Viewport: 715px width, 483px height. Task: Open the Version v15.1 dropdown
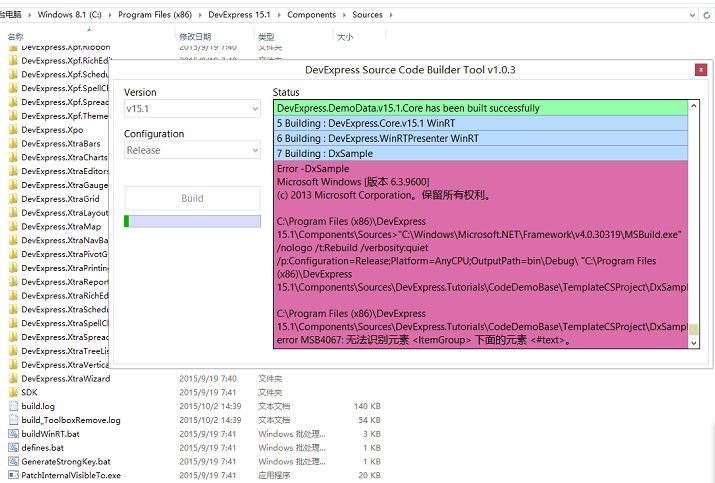[192, 109]
